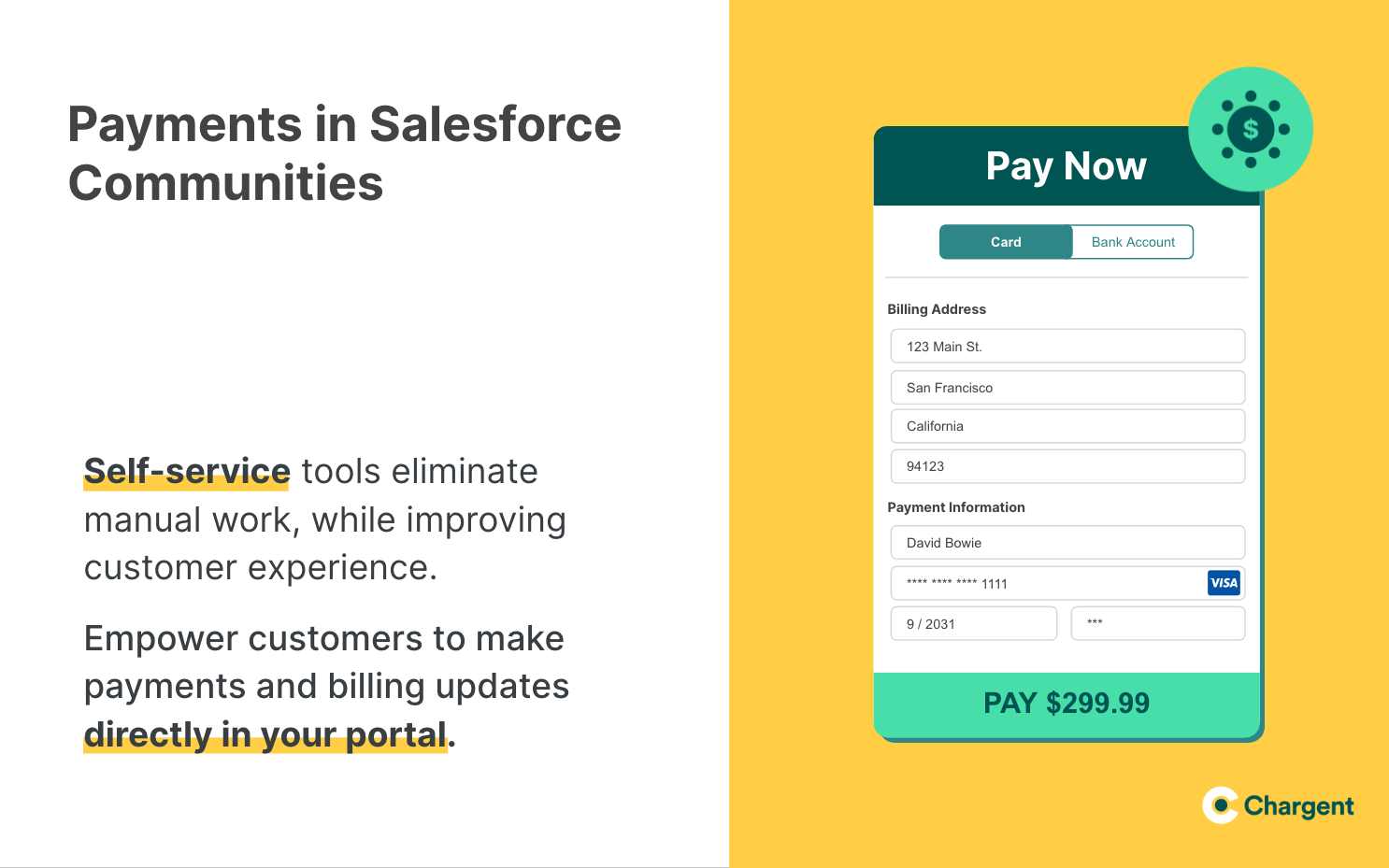Click the highlighted directly in your portal text
The width and height of the screenshot is (1389, 868).
click(266, 734)
